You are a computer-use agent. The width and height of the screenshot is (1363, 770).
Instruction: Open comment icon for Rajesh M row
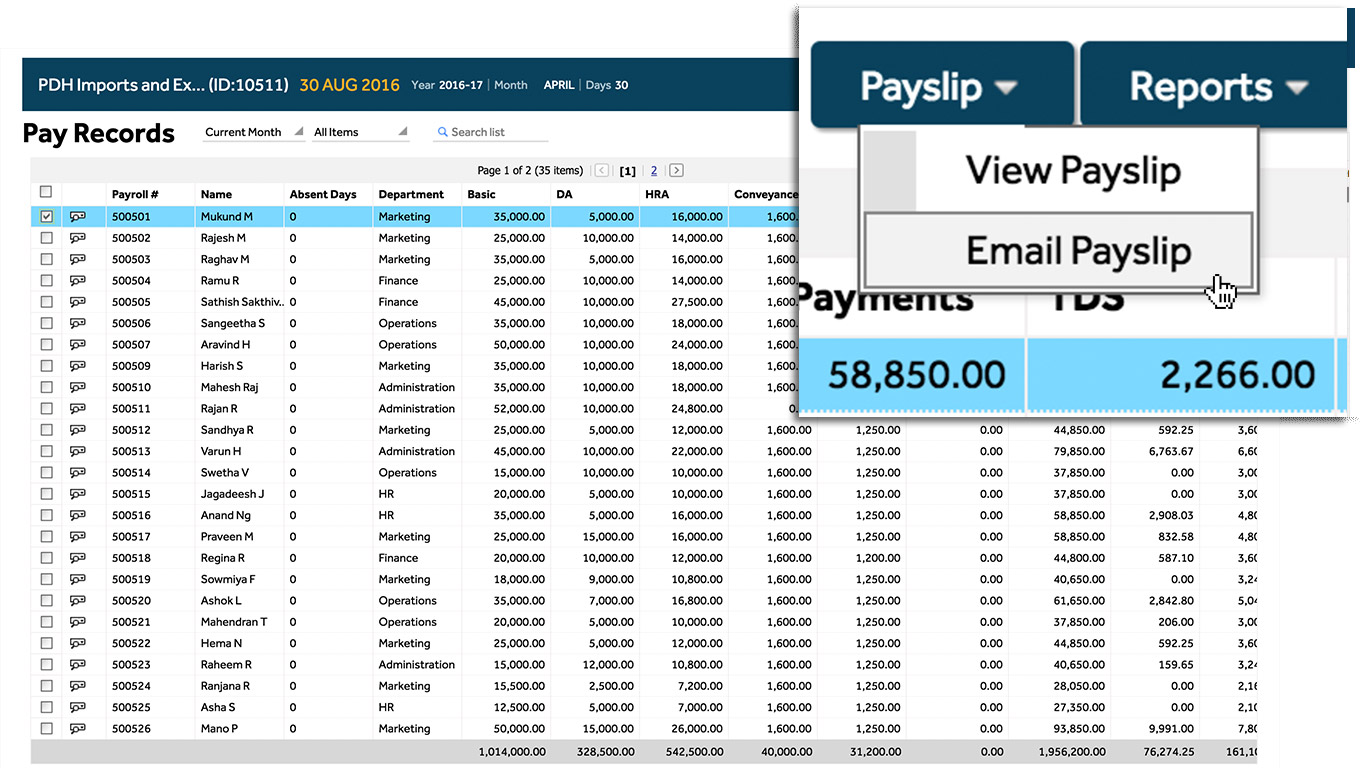click(77, 238)
